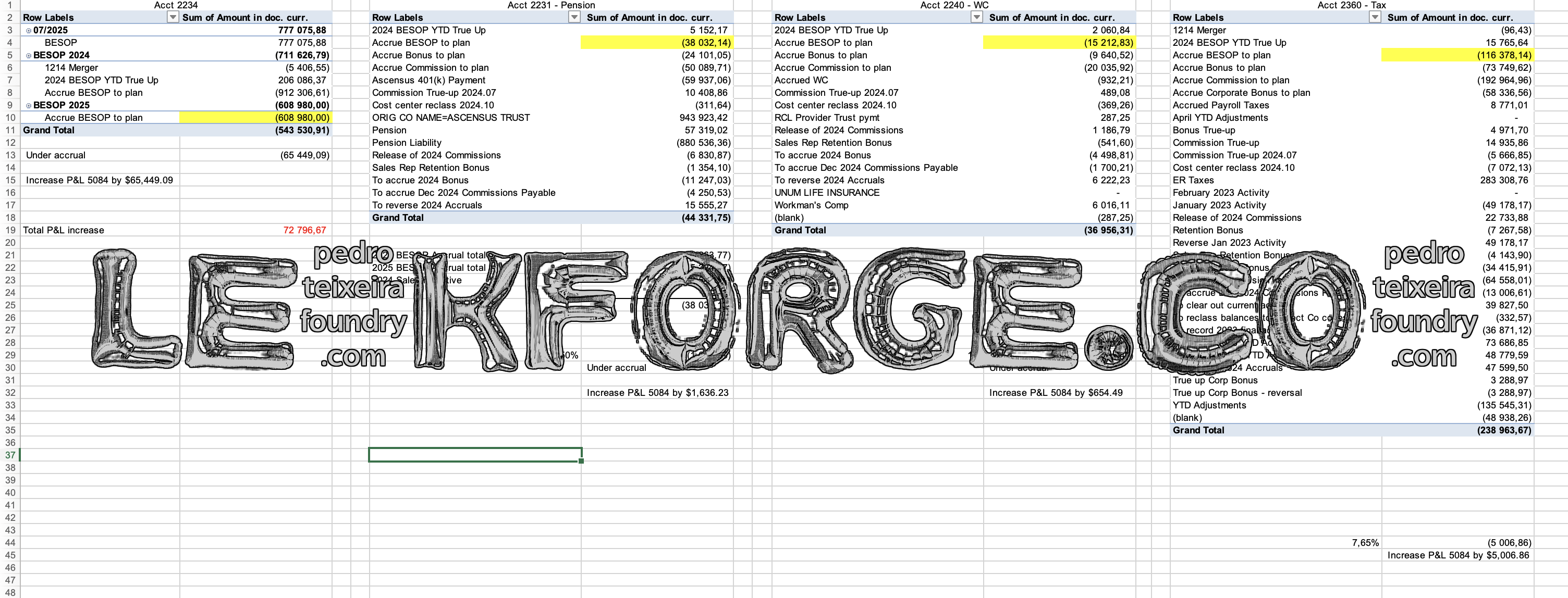Collapse the BESOP 2024 pivot group
1568x598 pixels.
coord(29,55)
